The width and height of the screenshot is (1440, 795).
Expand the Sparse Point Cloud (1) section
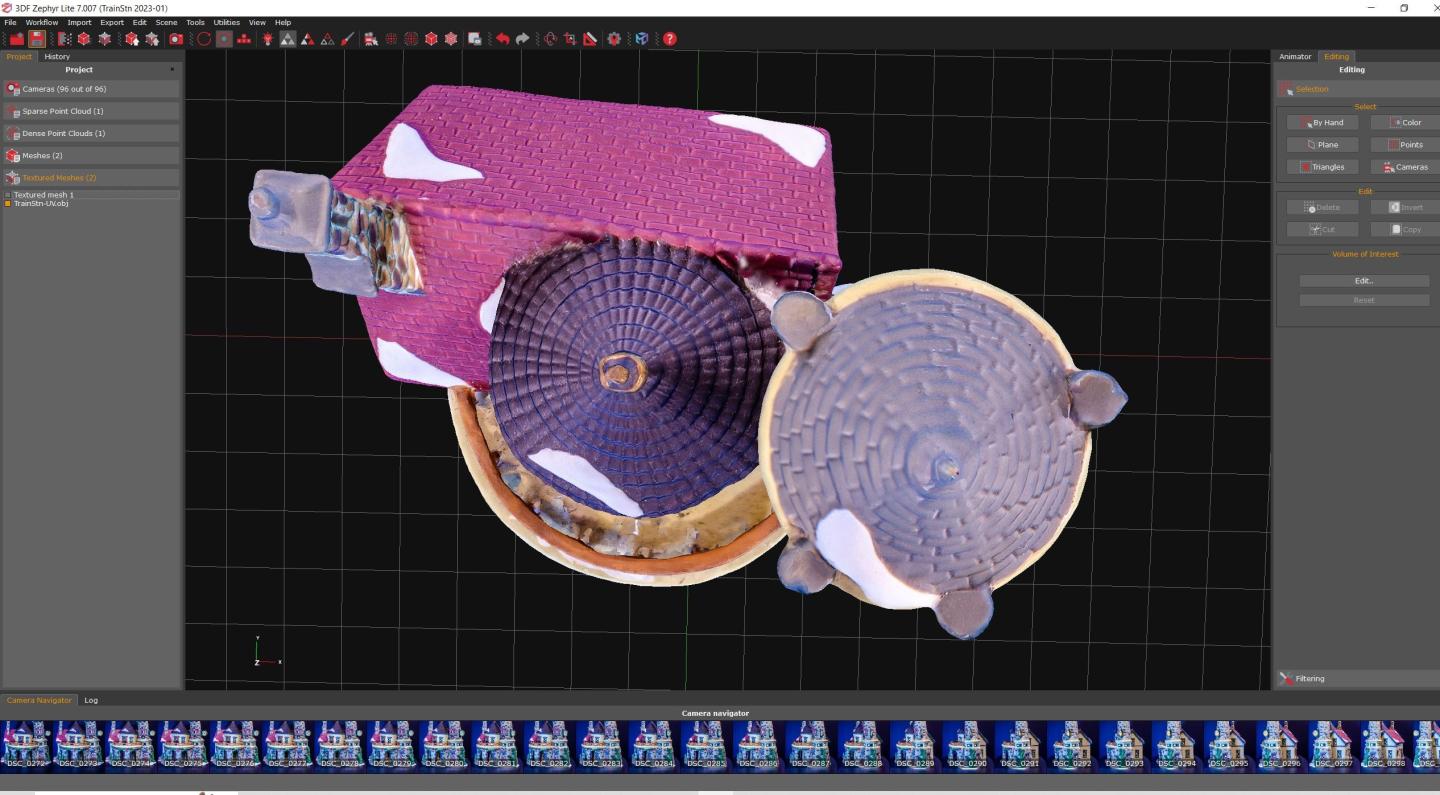click(x=91, y=111)
